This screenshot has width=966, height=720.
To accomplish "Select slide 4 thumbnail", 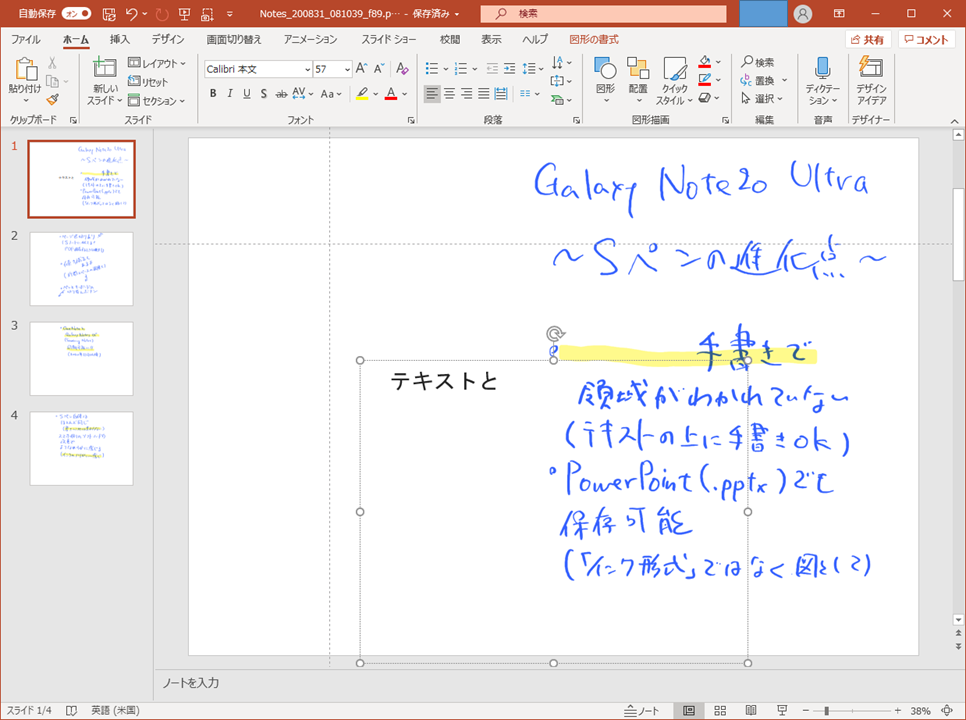I will pos(81,448).
